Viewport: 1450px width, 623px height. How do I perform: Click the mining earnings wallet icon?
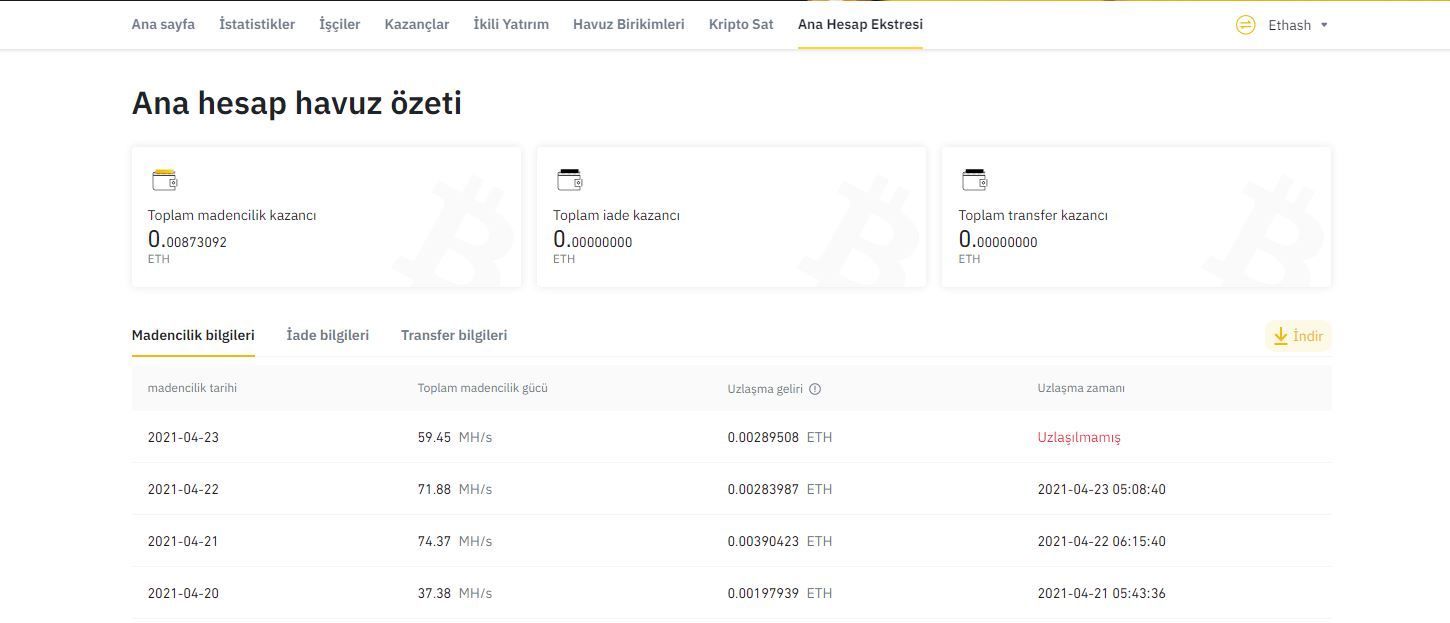click(x=164, y=180)
